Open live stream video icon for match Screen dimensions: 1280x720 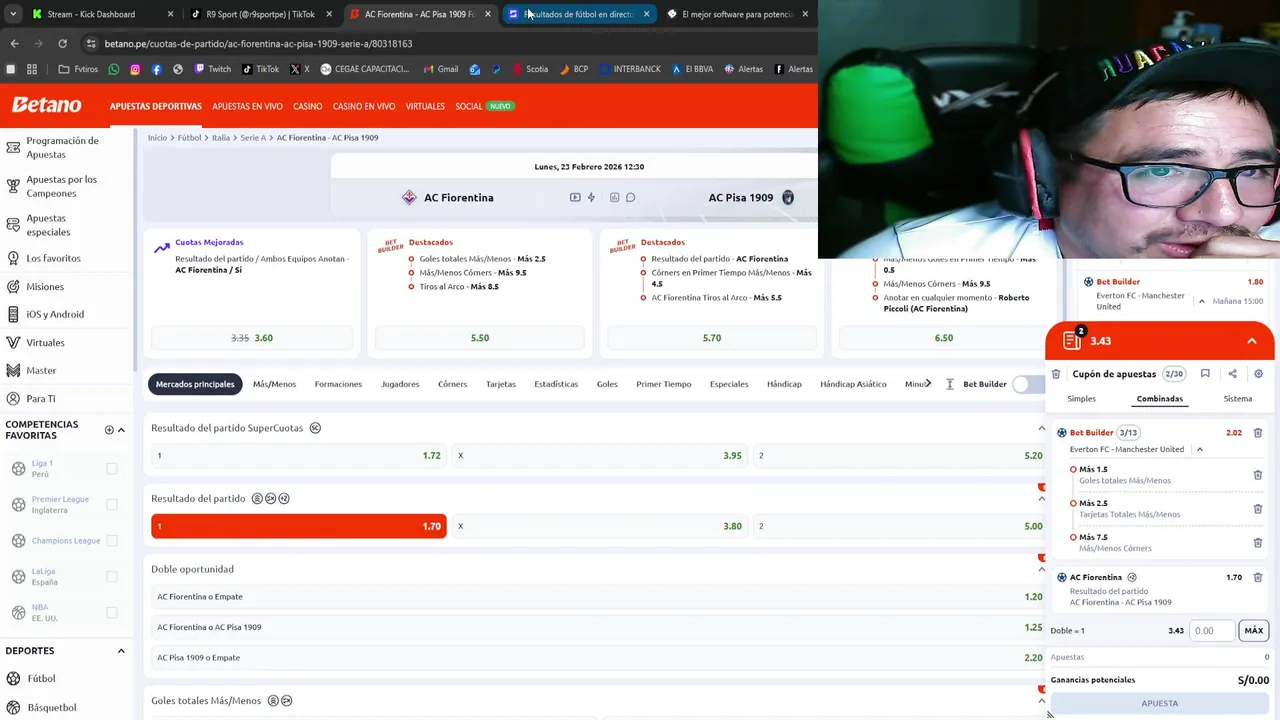pyautogui.click(x=575, y=197)
